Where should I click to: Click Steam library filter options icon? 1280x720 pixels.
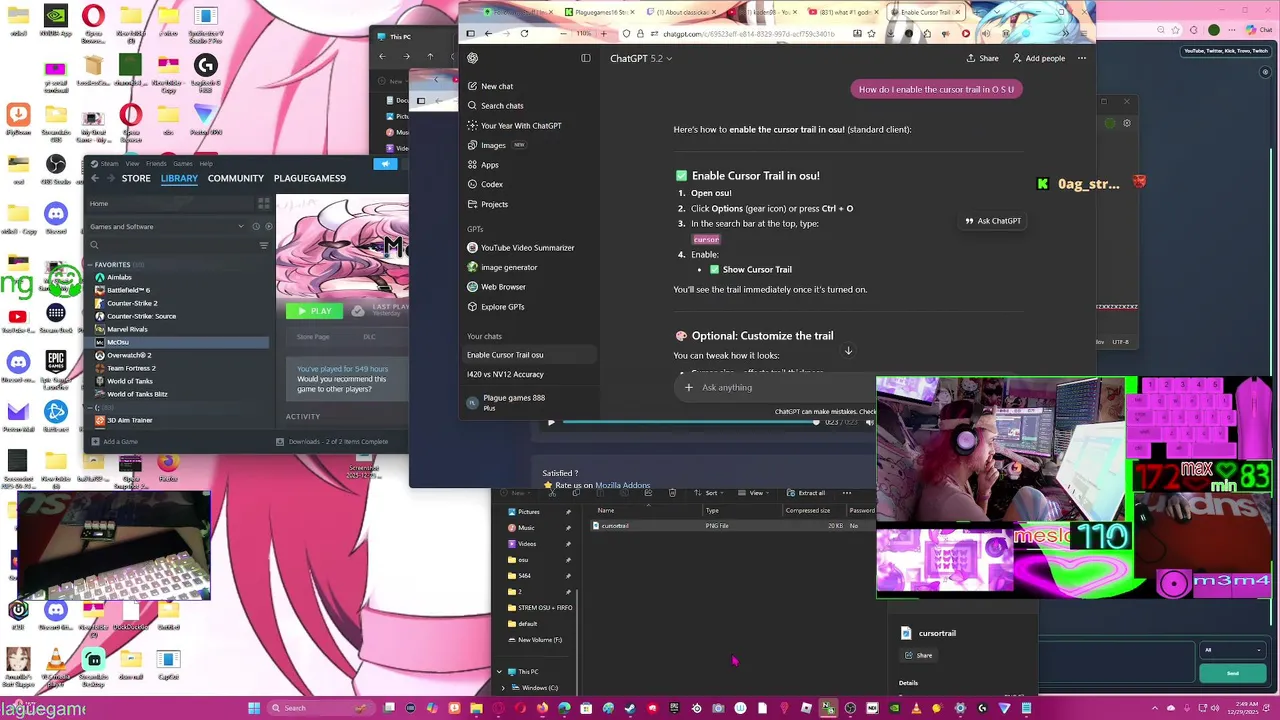click(264, 245)
